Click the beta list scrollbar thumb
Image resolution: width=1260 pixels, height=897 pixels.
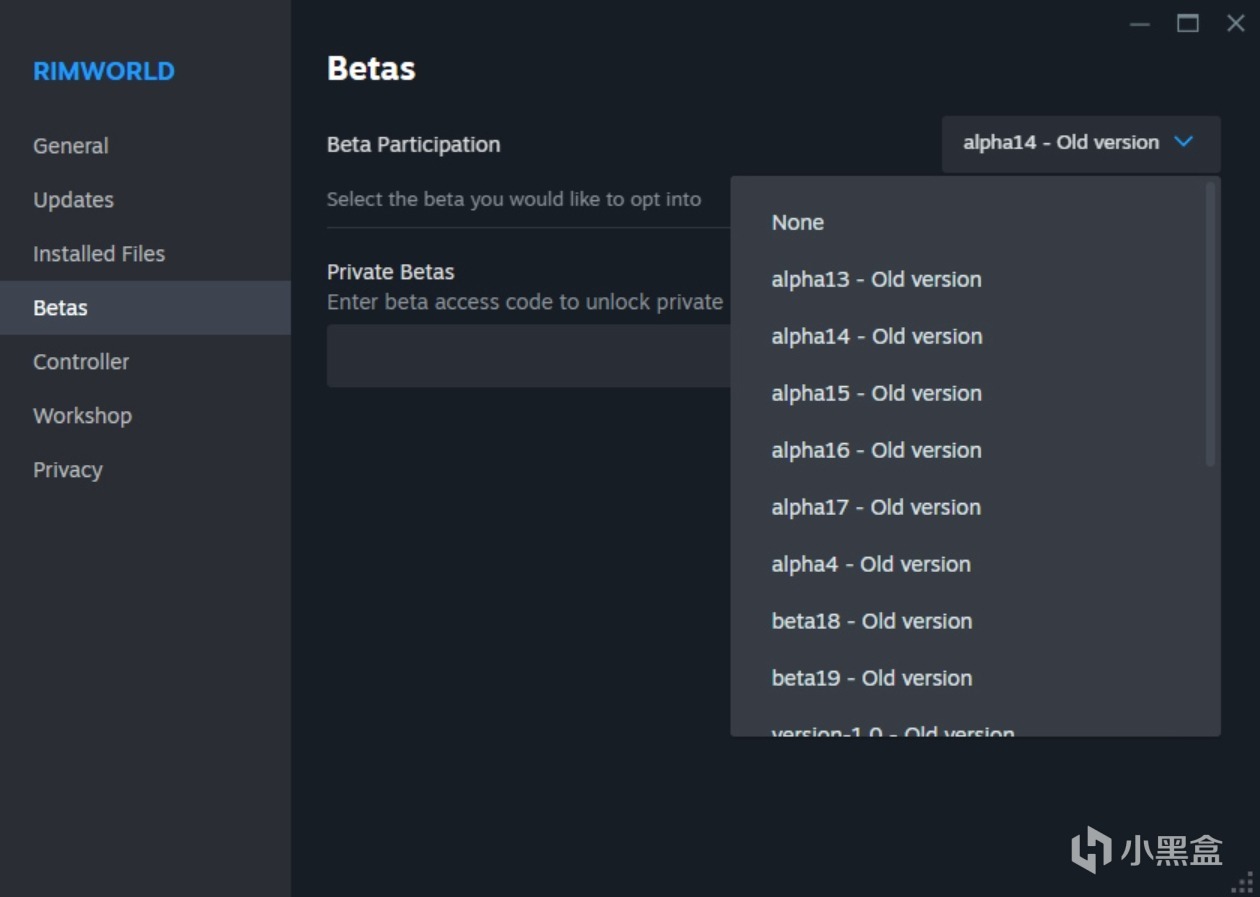(1211, 324)
